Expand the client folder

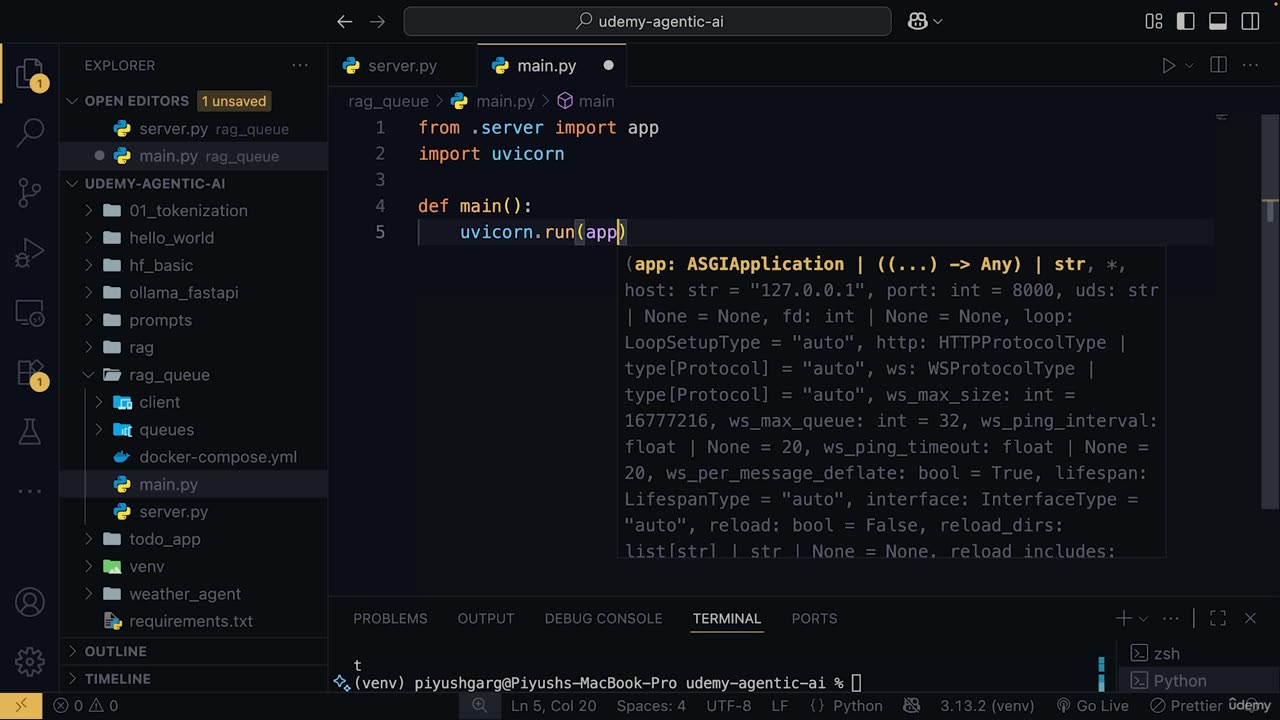[160, 402]
